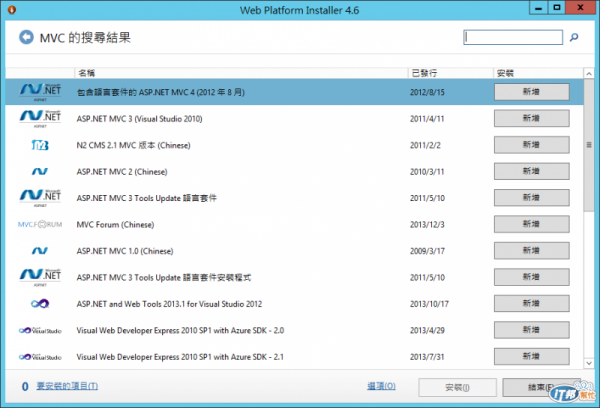Click the date 2012/8/15
Viewport: 600px width, 408px height.
(427, 92)
